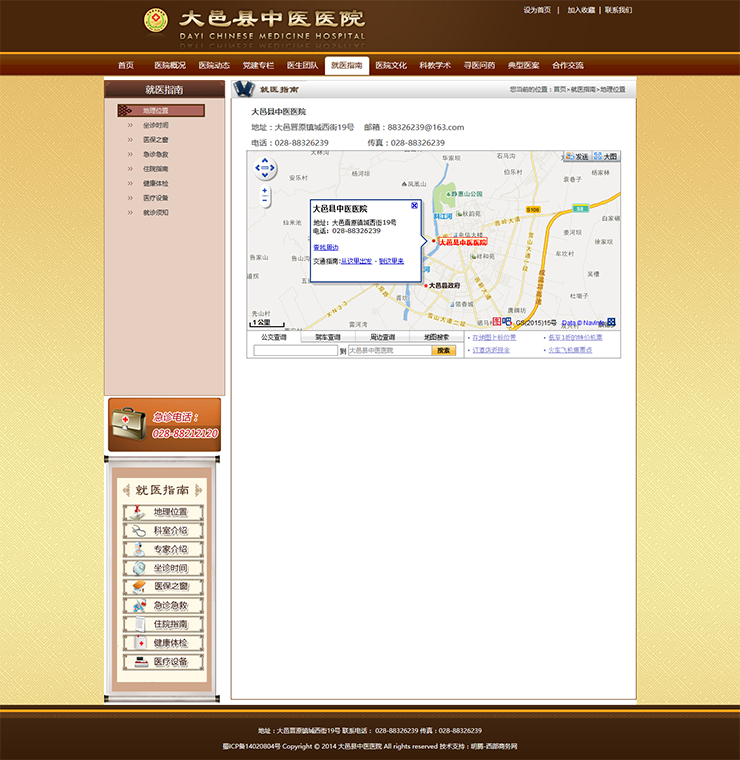Click the yellow 搜索 search button

[443, 351]
